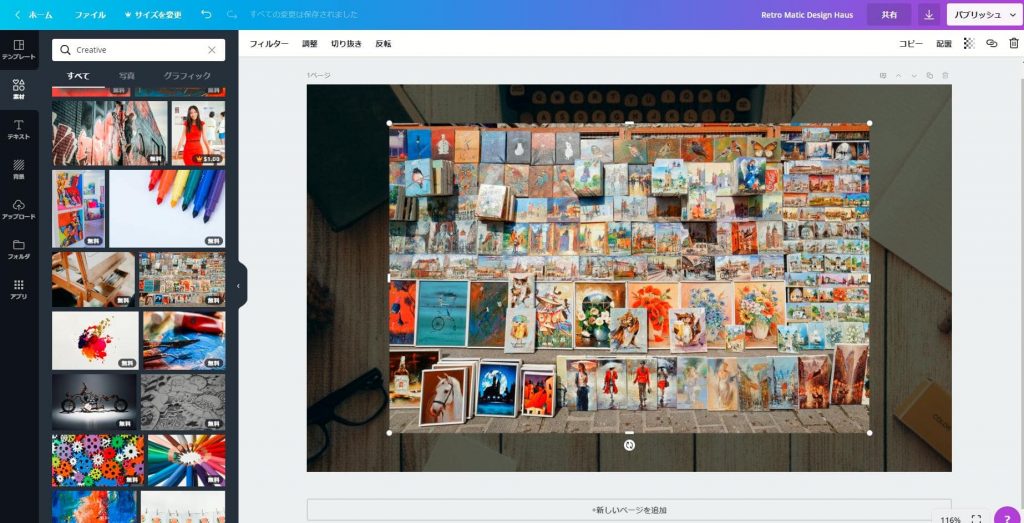This screenshot has width=1024, height=523.
Task: Select the dark motorcycle sculpture thumbnail
Action: [x=94, y=402]
